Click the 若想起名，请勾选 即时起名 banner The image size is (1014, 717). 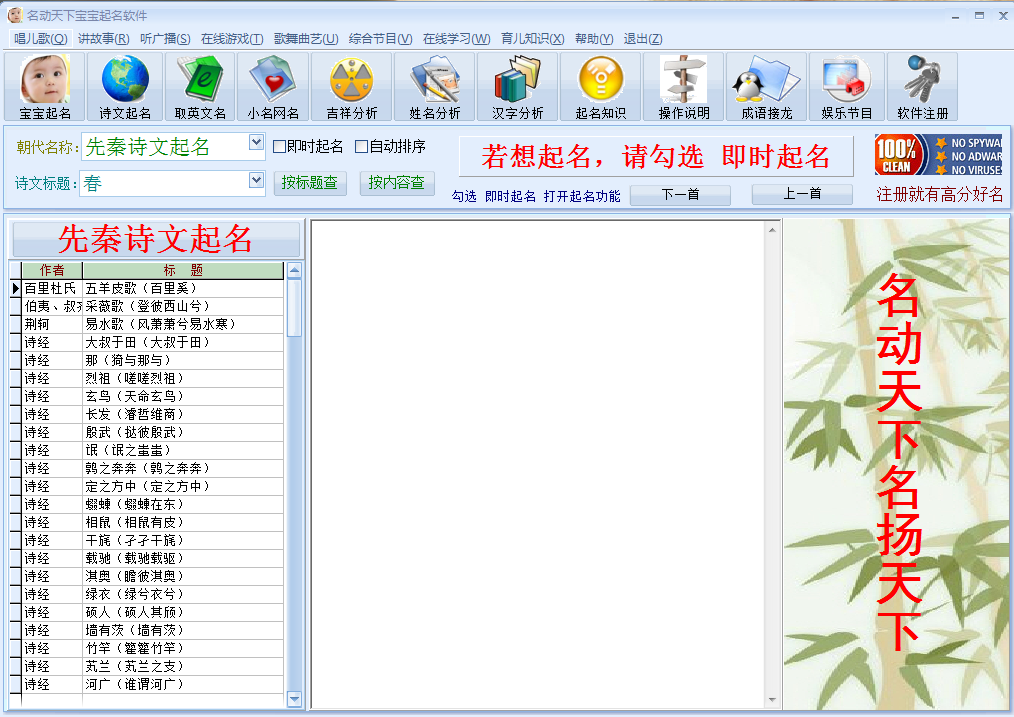656,156
